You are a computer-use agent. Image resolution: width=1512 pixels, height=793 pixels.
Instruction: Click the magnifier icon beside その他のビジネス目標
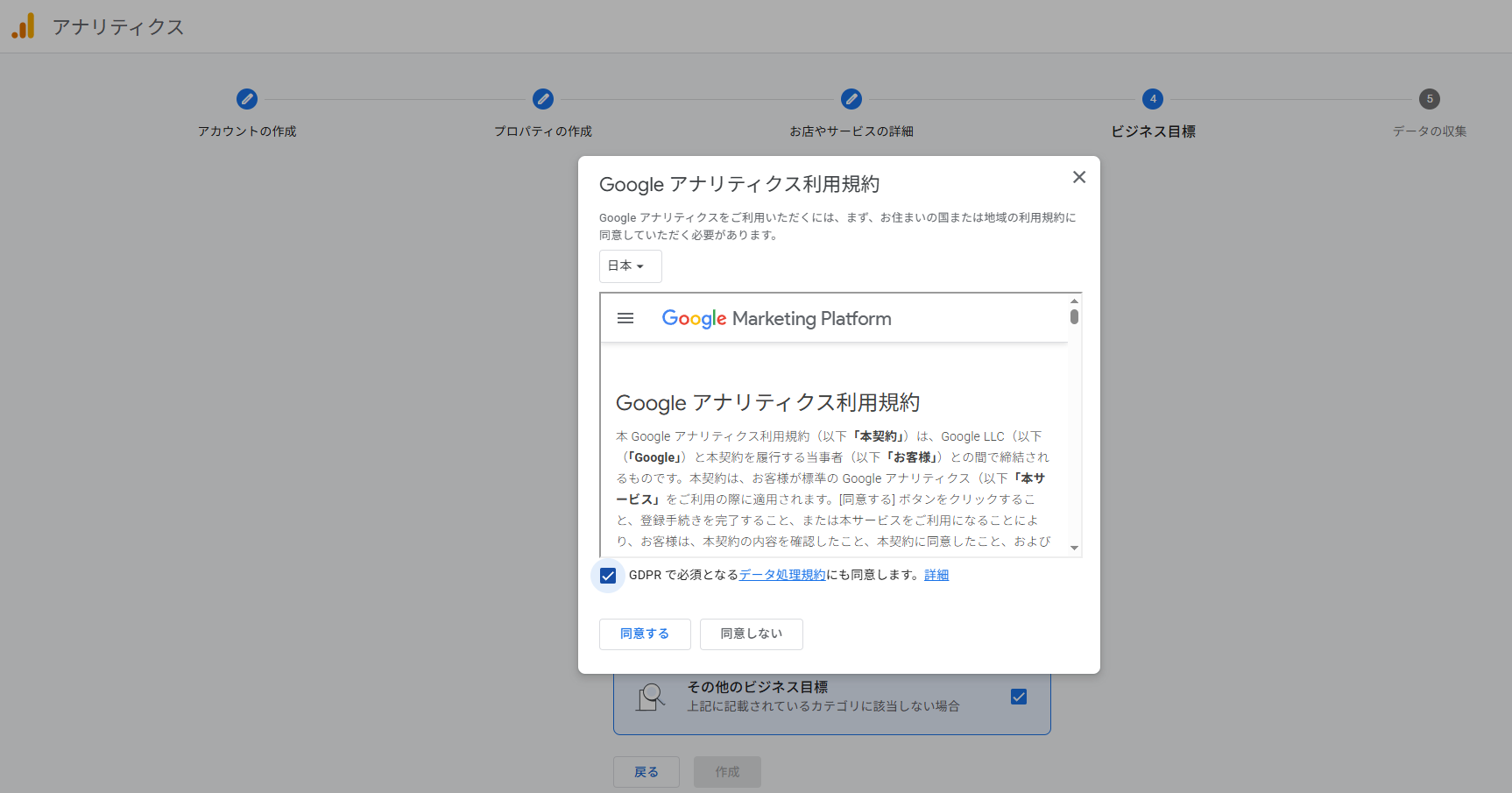click(x=651, y=697)
